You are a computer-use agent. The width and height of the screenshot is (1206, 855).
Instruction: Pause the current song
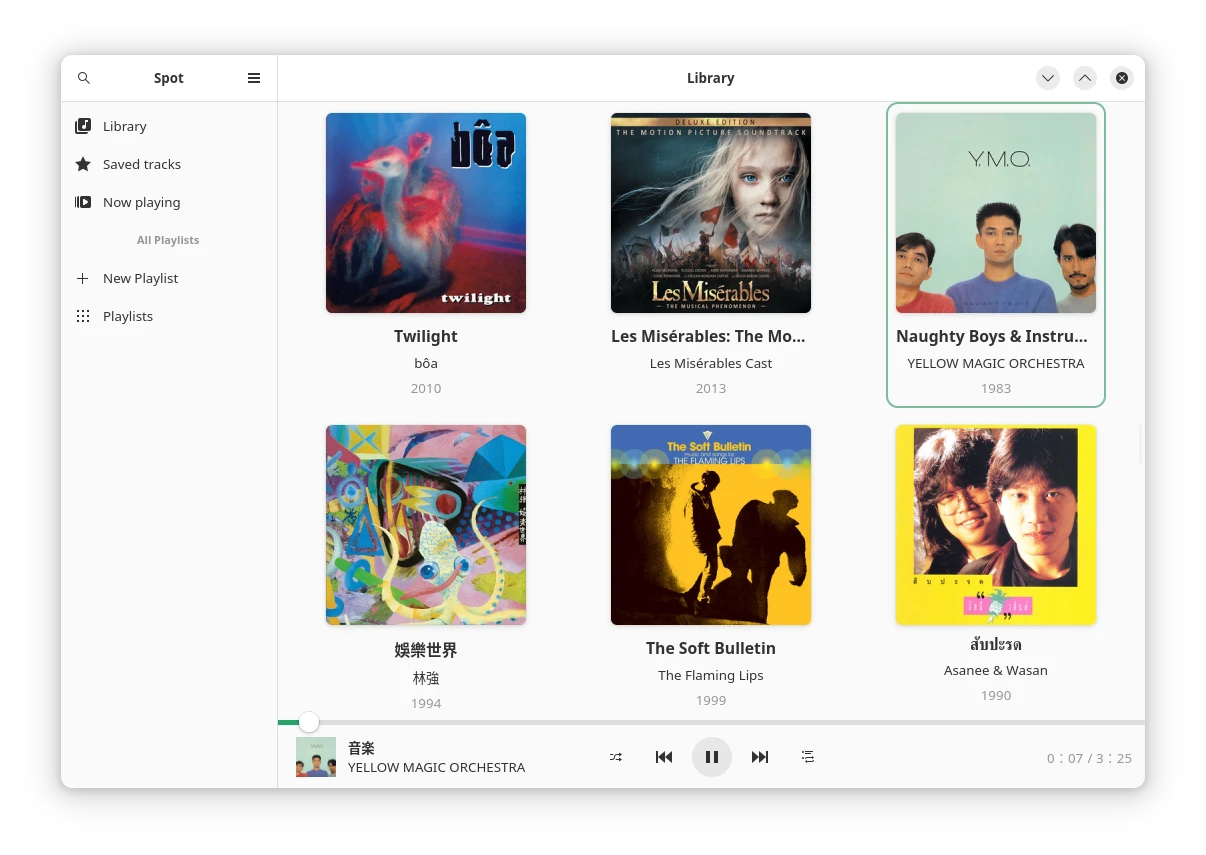[x=712, y=757]
